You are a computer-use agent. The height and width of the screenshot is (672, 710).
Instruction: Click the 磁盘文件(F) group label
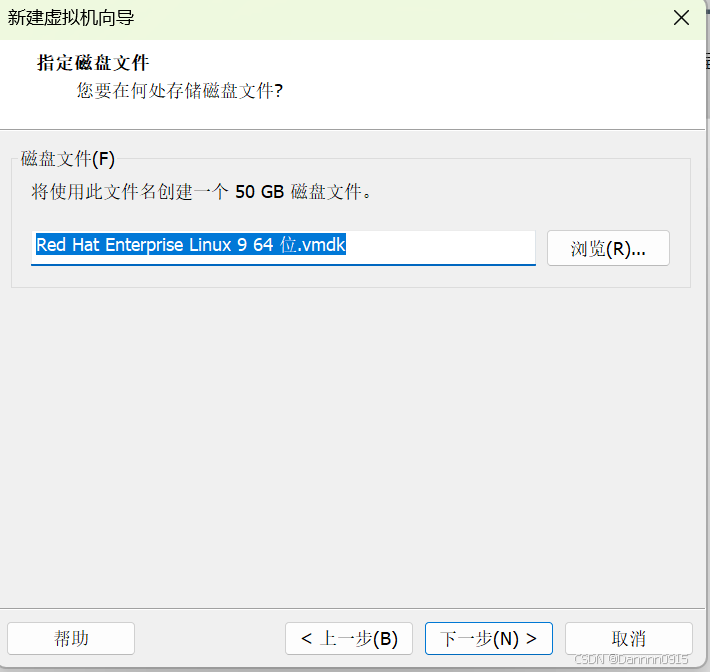pos(67,159)
